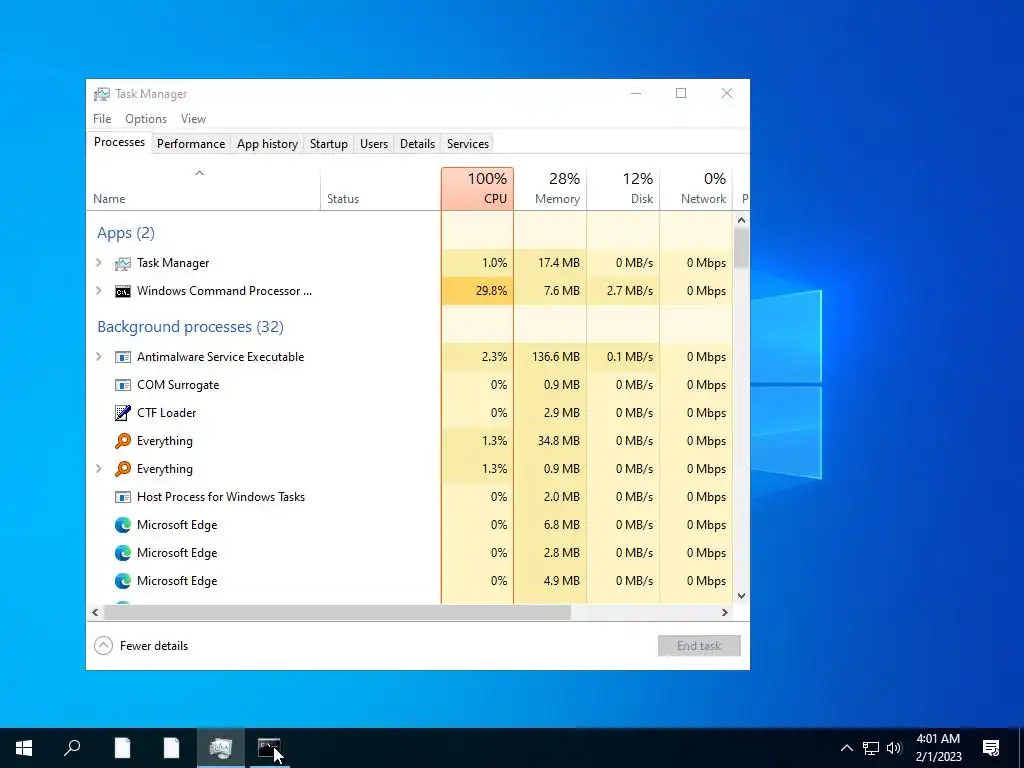The height and width of the screenshot is (768, 1024).
Task: Collapse view using Fewer details
Action: click(x=141, y=646)
